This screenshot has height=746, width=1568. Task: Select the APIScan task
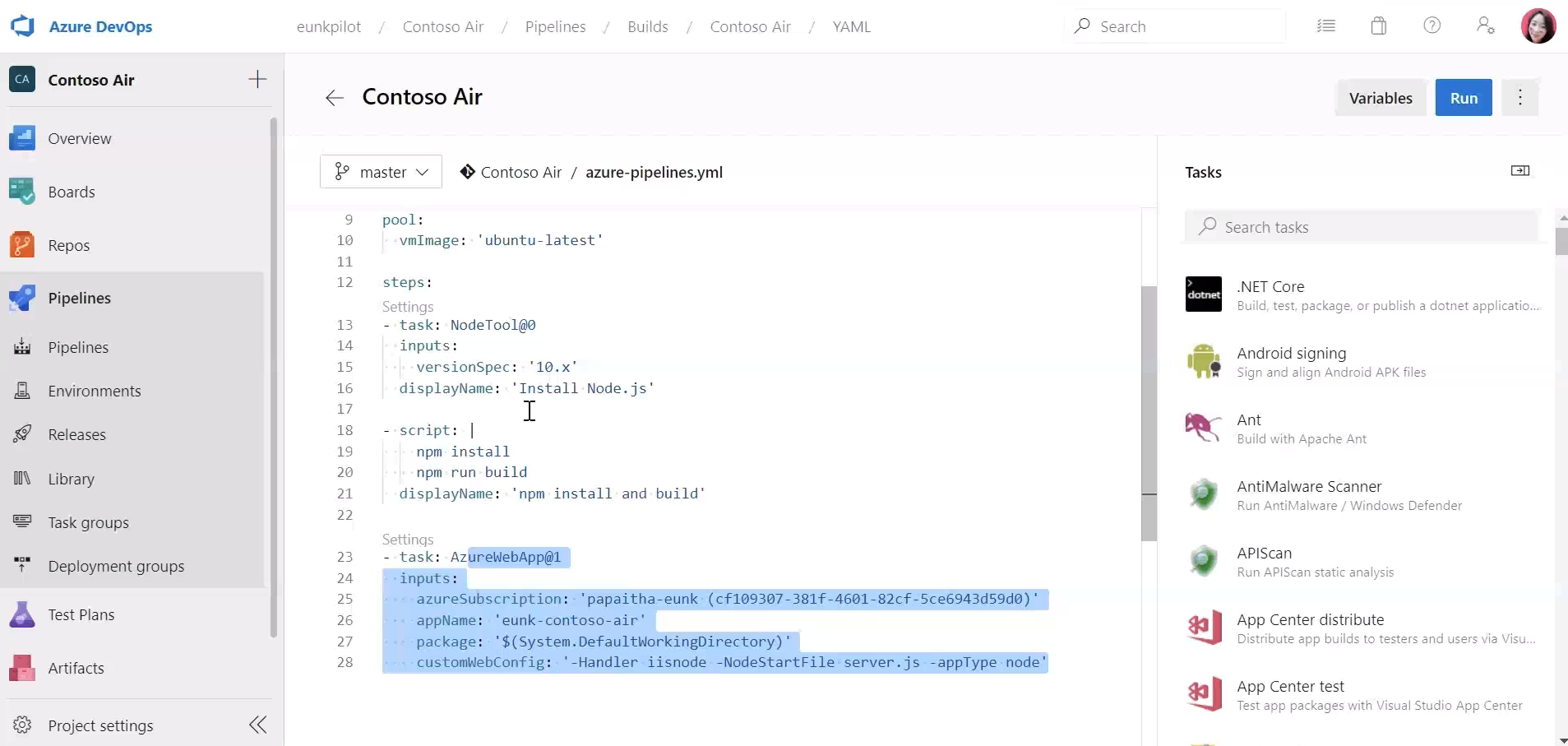(x=1362, y=562)
